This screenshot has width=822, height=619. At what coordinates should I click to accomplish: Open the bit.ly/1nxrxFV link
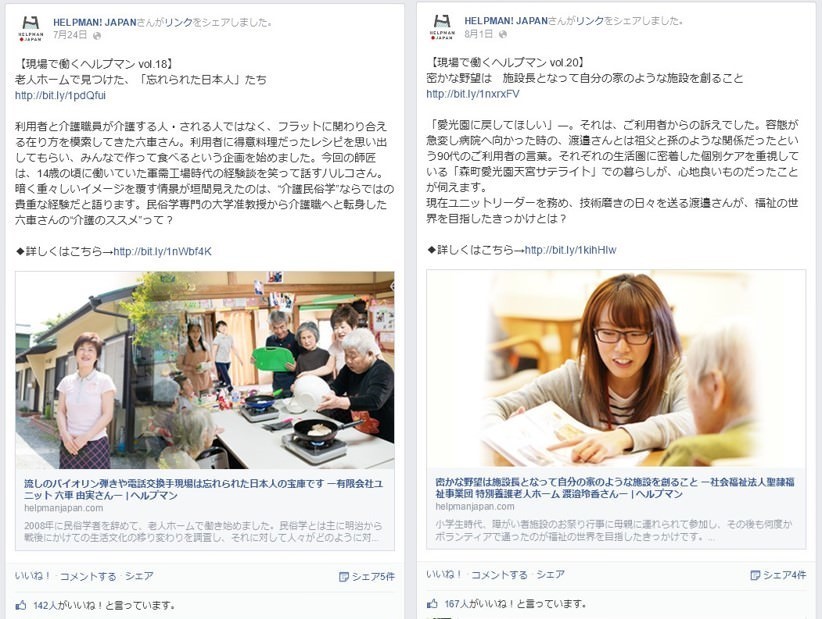point(472,94)
